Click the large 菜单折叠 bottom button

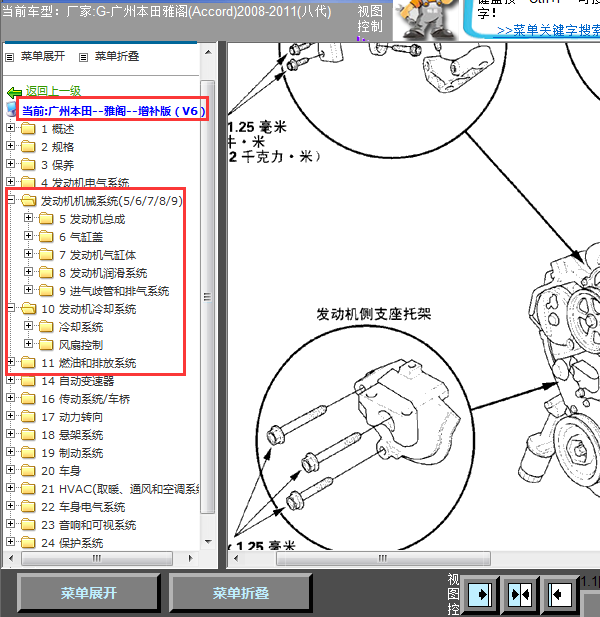click(x=240, y=593)
